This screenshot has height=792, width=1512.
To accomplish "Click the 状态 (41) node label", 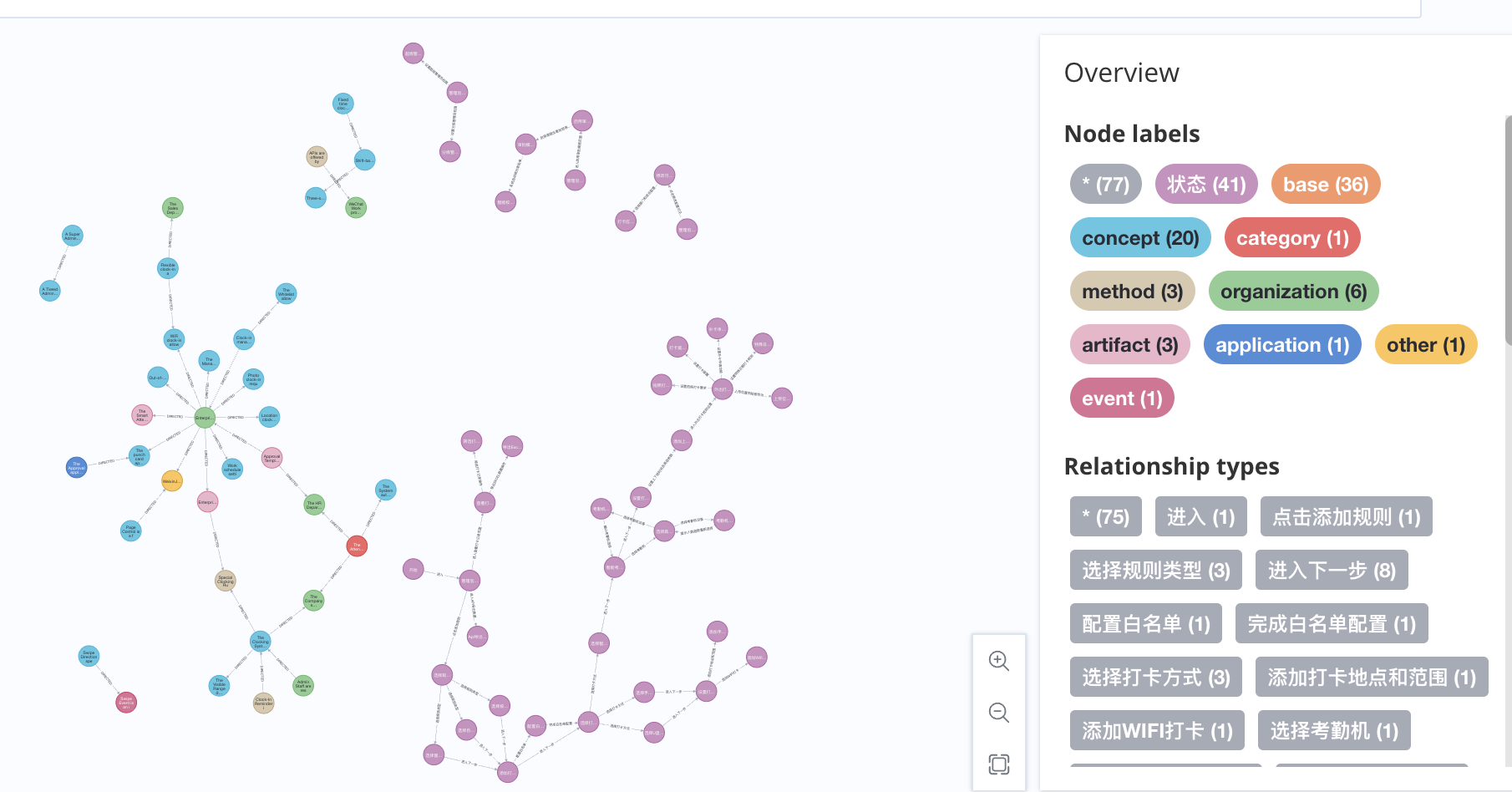I will 1205,185.
